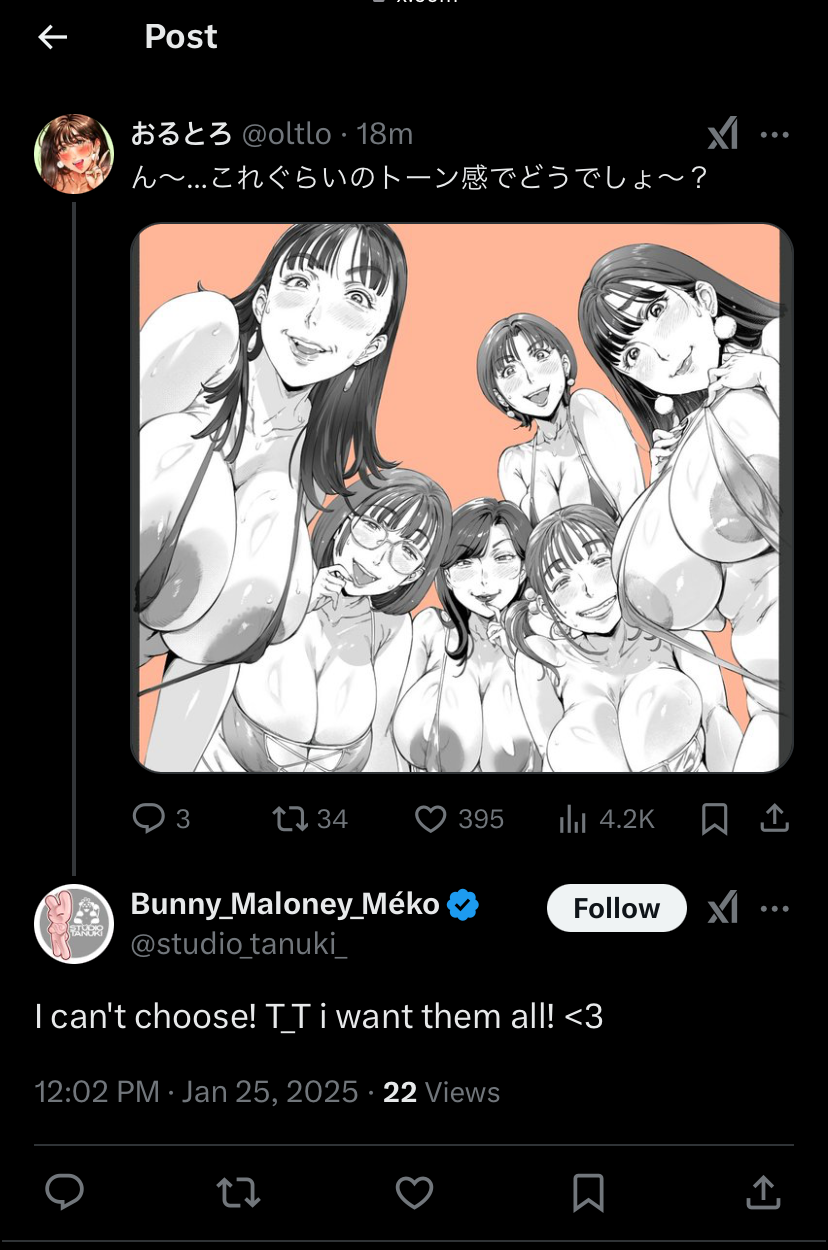828x1250 pixels.
Task: Go back using the arrow icon
Action: (x=52, y=37)
